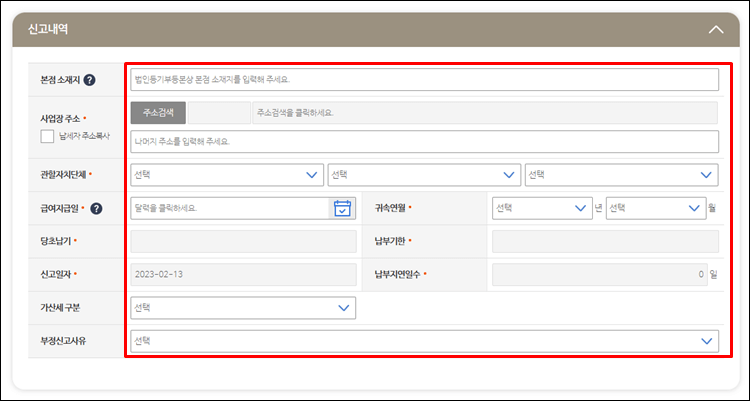Click the 주소검색을 클릭하세요 address field

click(x=485, y=113)
